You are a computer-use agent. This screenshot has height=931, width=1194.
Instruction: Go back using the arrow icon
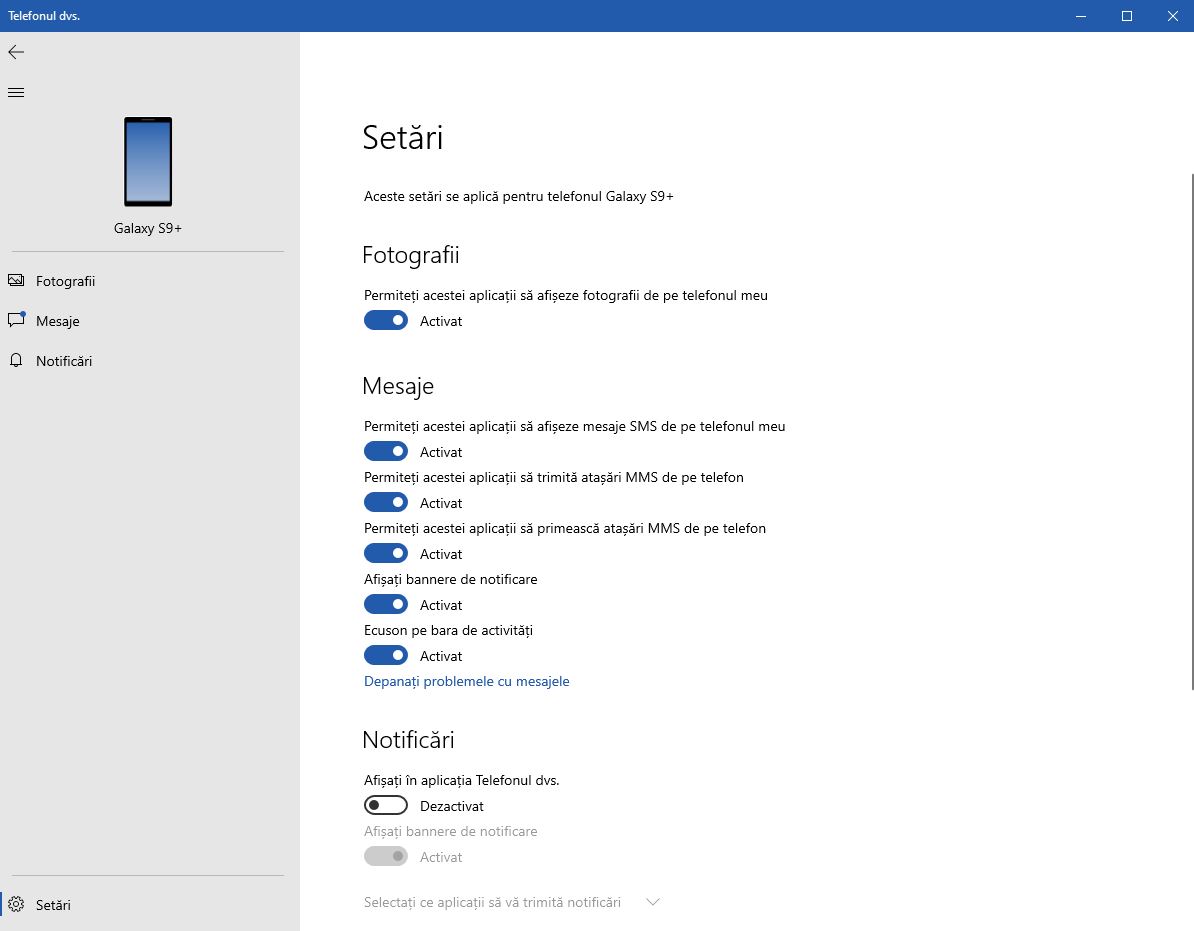[x=16, y=52]
